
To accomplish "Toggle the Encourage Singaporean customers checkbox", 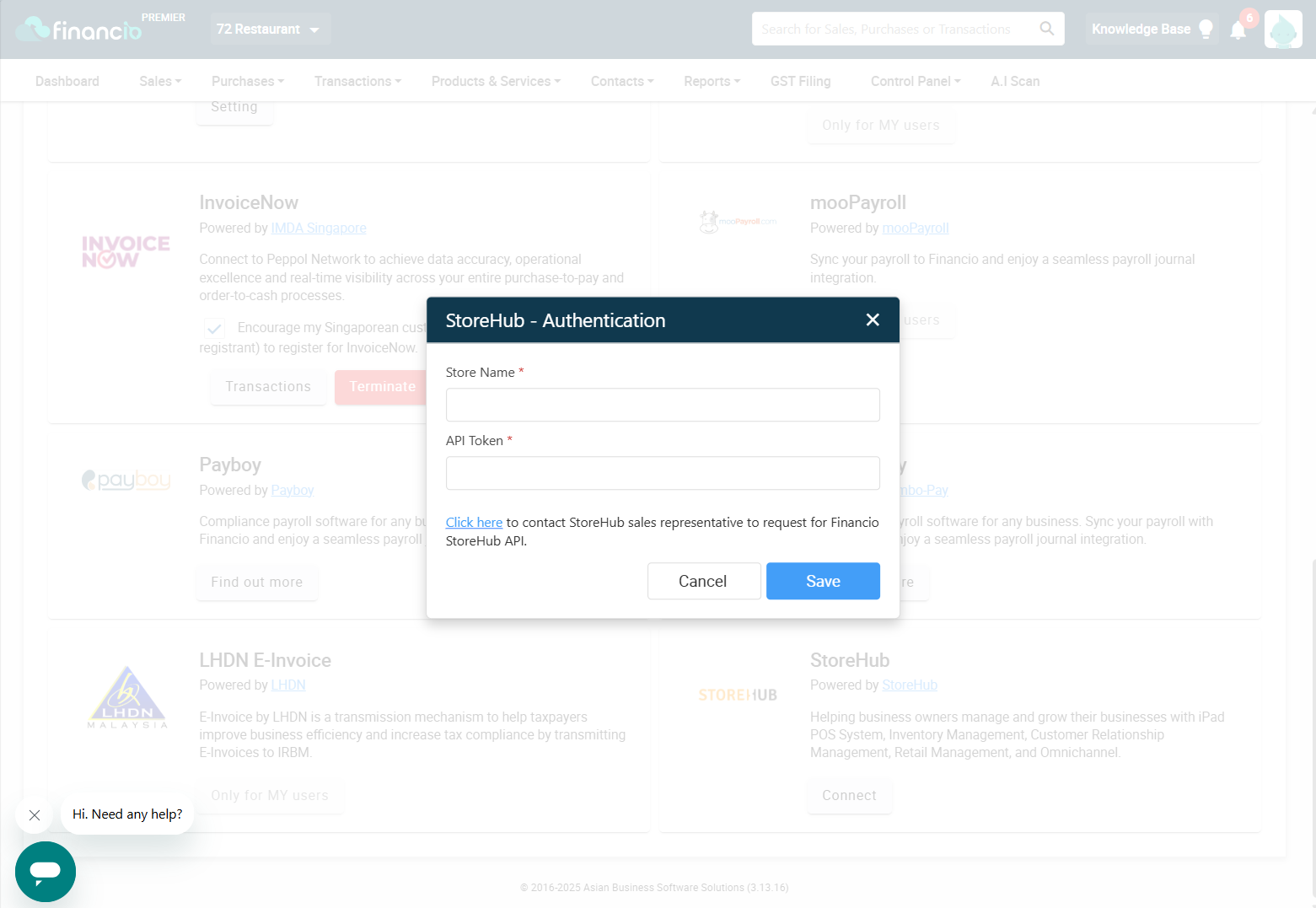I will point(214,328).
